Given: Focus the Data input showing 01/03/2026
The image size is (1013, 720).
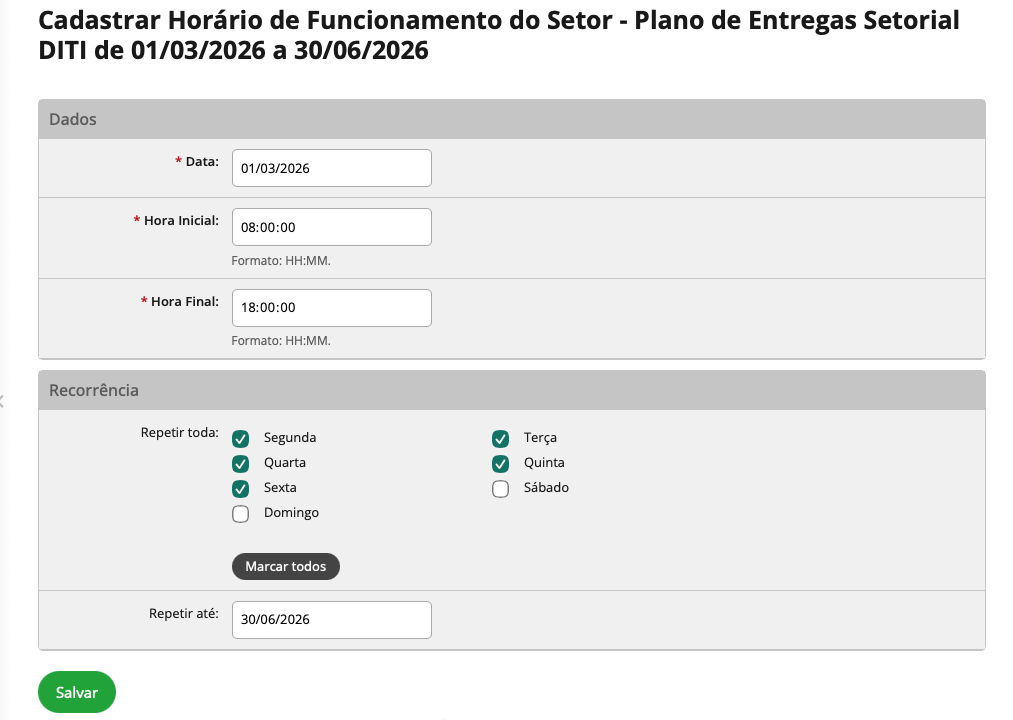Looking at the screenshot, I should click(x=331, y=168).
